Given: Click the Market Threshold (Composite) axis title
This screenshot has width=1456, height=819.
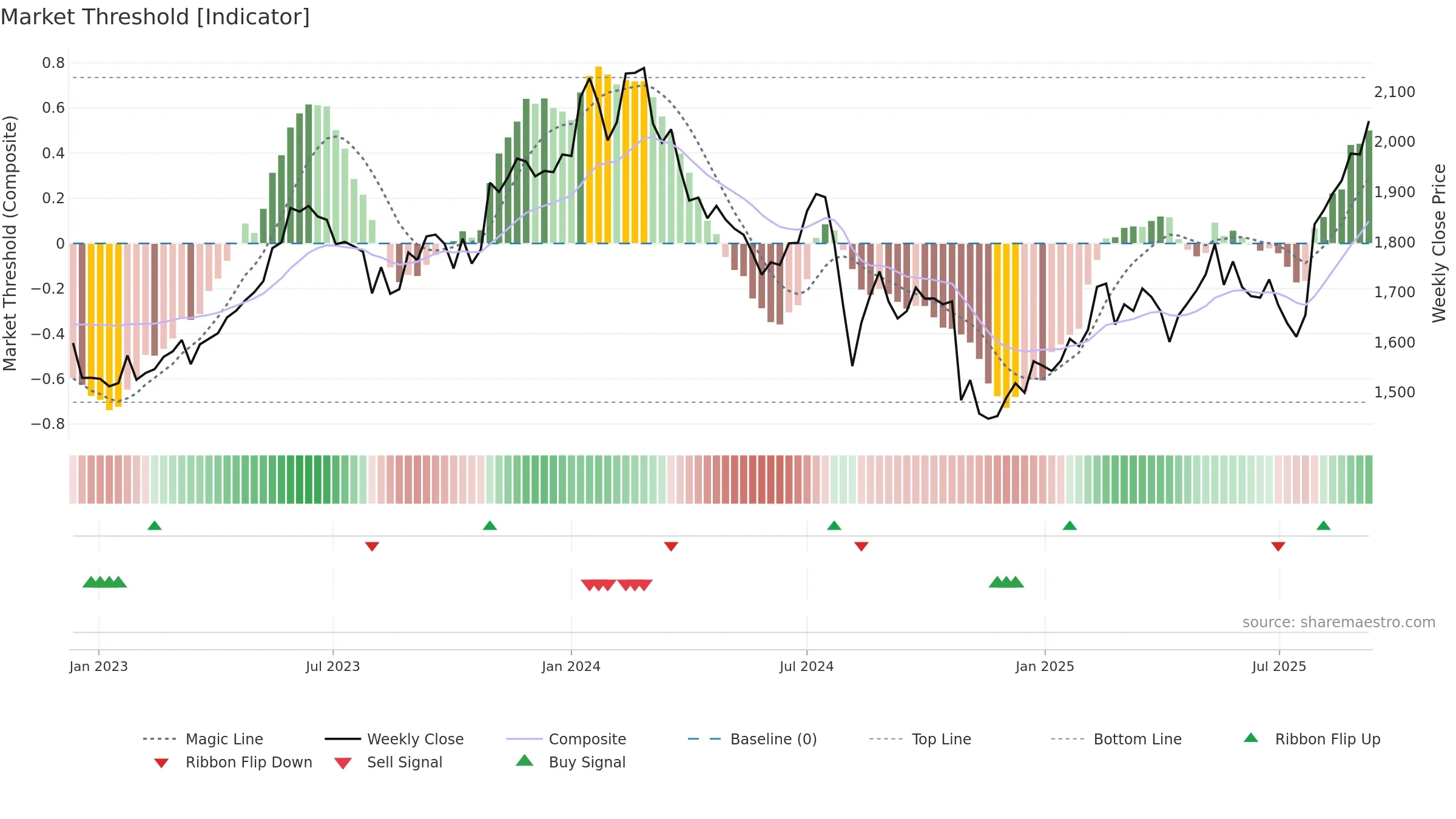Looking at the screenshot, I should [x=10, y=243].
